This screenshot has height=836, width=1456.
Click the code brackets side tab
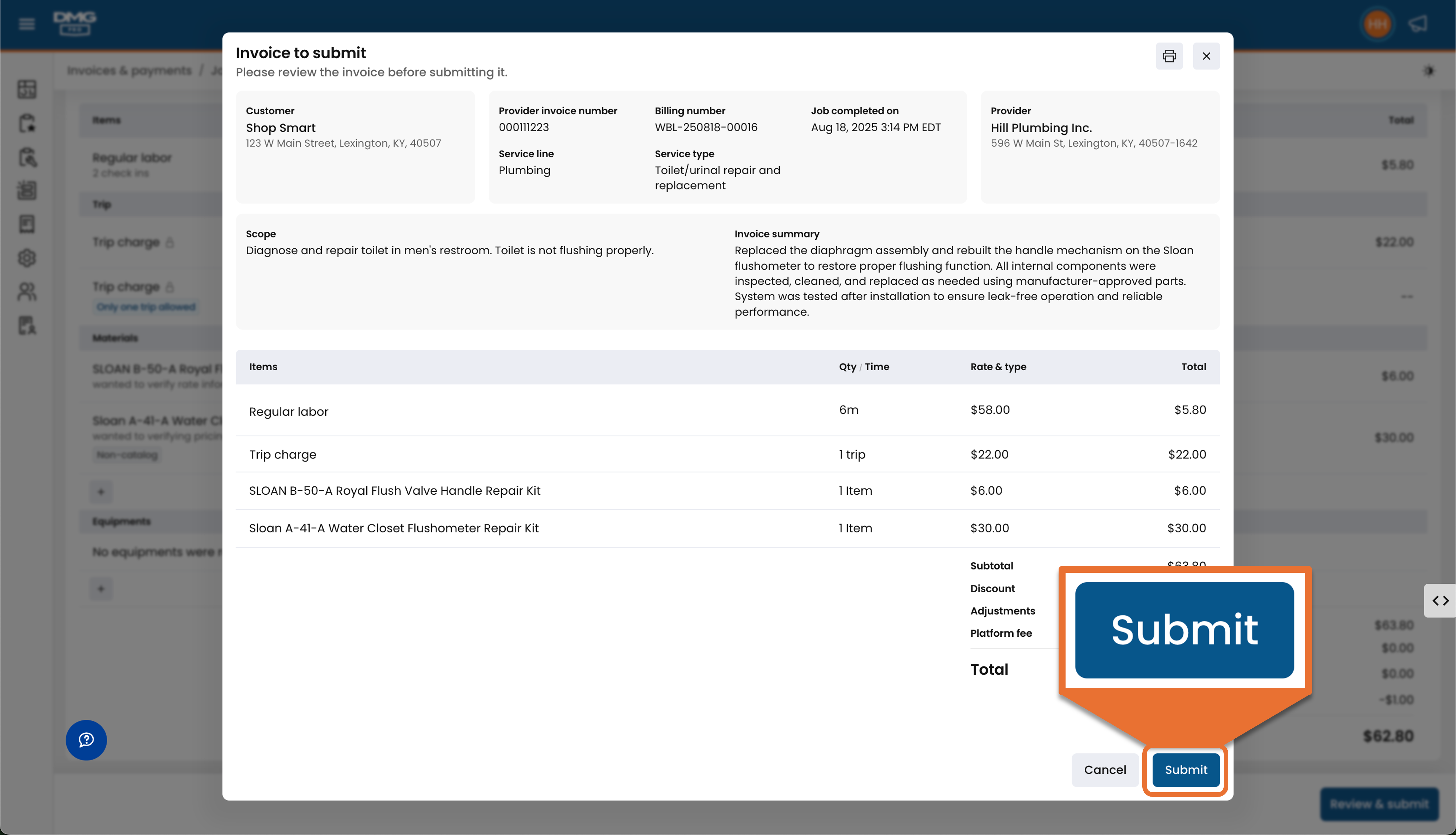tap(1440, 601)
